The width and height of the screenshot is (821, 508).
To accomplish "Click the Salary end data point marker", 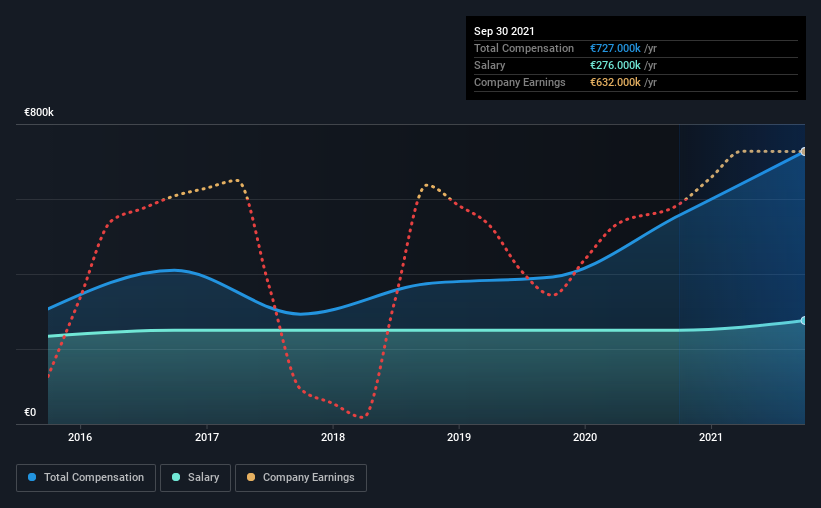I will [803, 321].
